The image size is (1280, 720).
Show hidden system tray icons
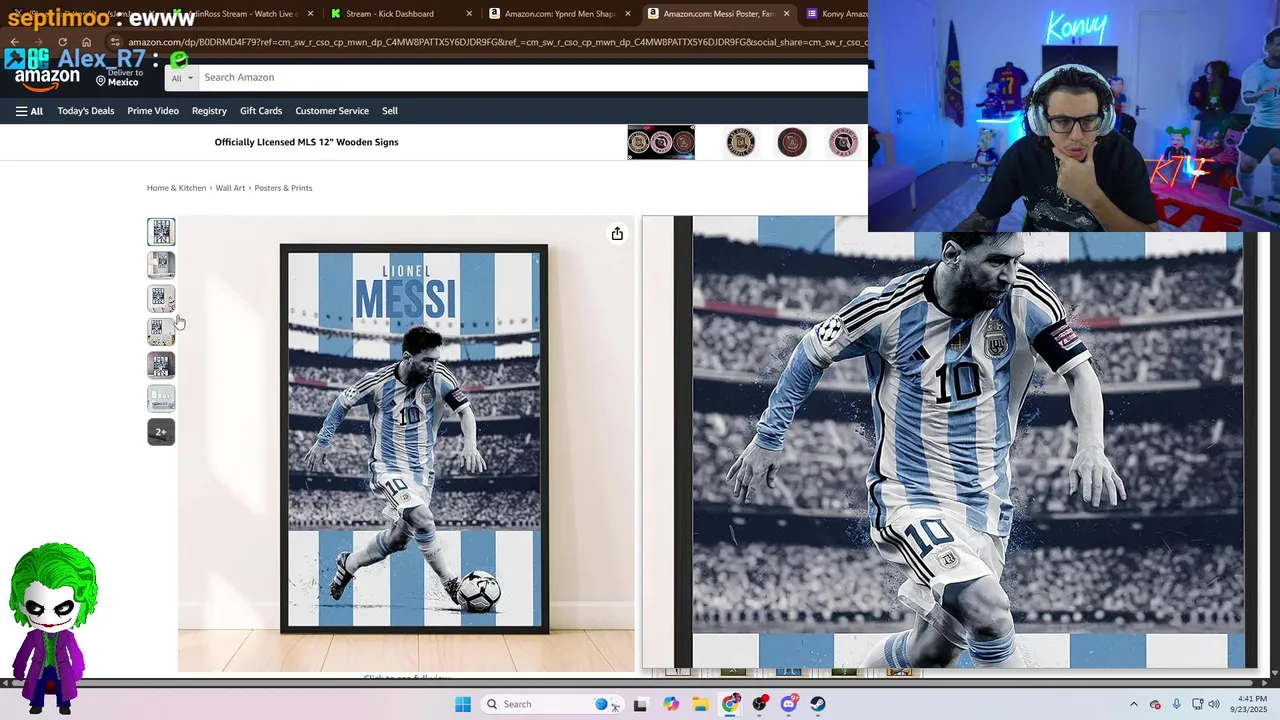[x=1134, y=704]
